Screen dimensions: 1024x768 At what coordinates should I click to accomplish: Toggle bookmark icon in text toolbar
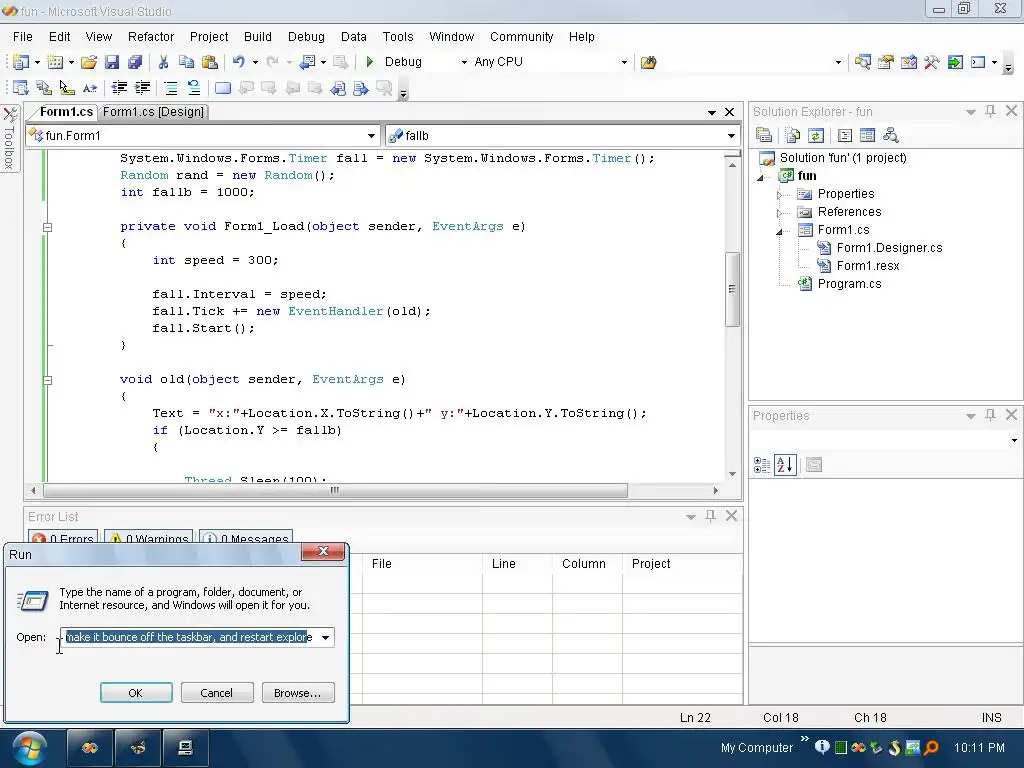[x=223, y=88]
